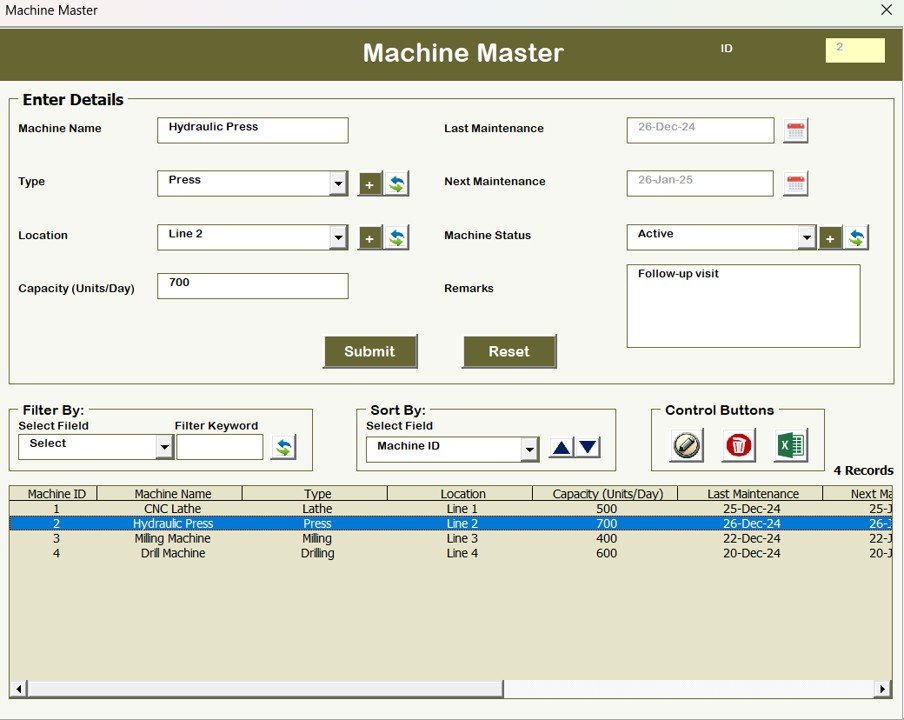Open the Machine Status dropdown
Viewport: 904px width, 720px height.
tap(805, 237)
